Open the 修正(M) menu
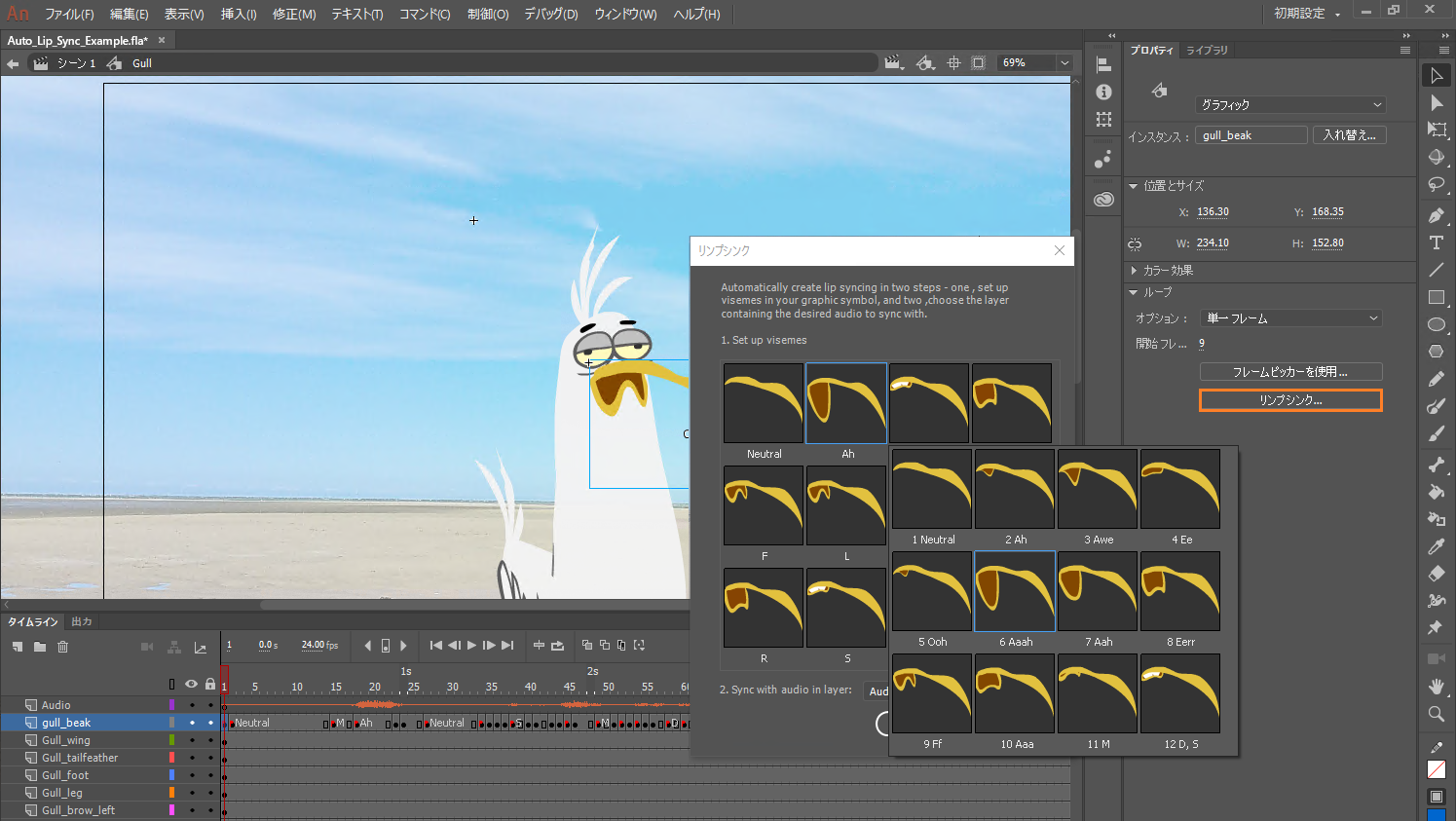Screen dimensions: 1456x821 tap(294, 15)
